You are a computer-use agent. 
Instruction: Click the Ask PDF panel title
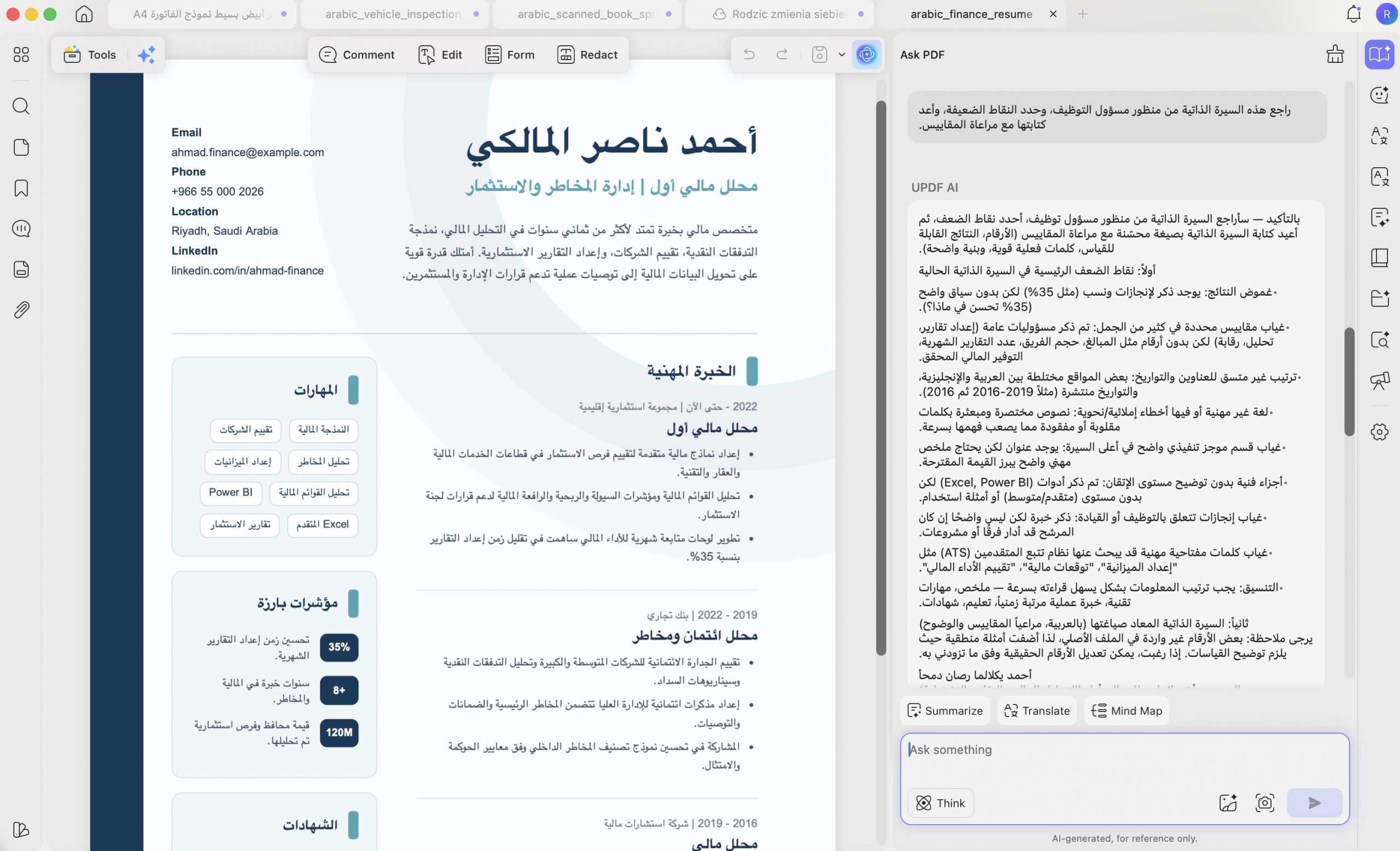[921, 55]
